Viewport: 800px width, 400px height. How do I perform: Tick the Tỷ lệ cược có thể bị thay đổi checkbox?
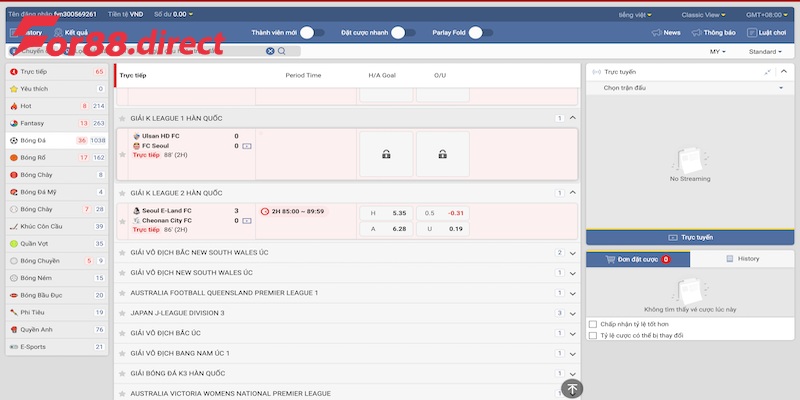click(x=593, y=336)
